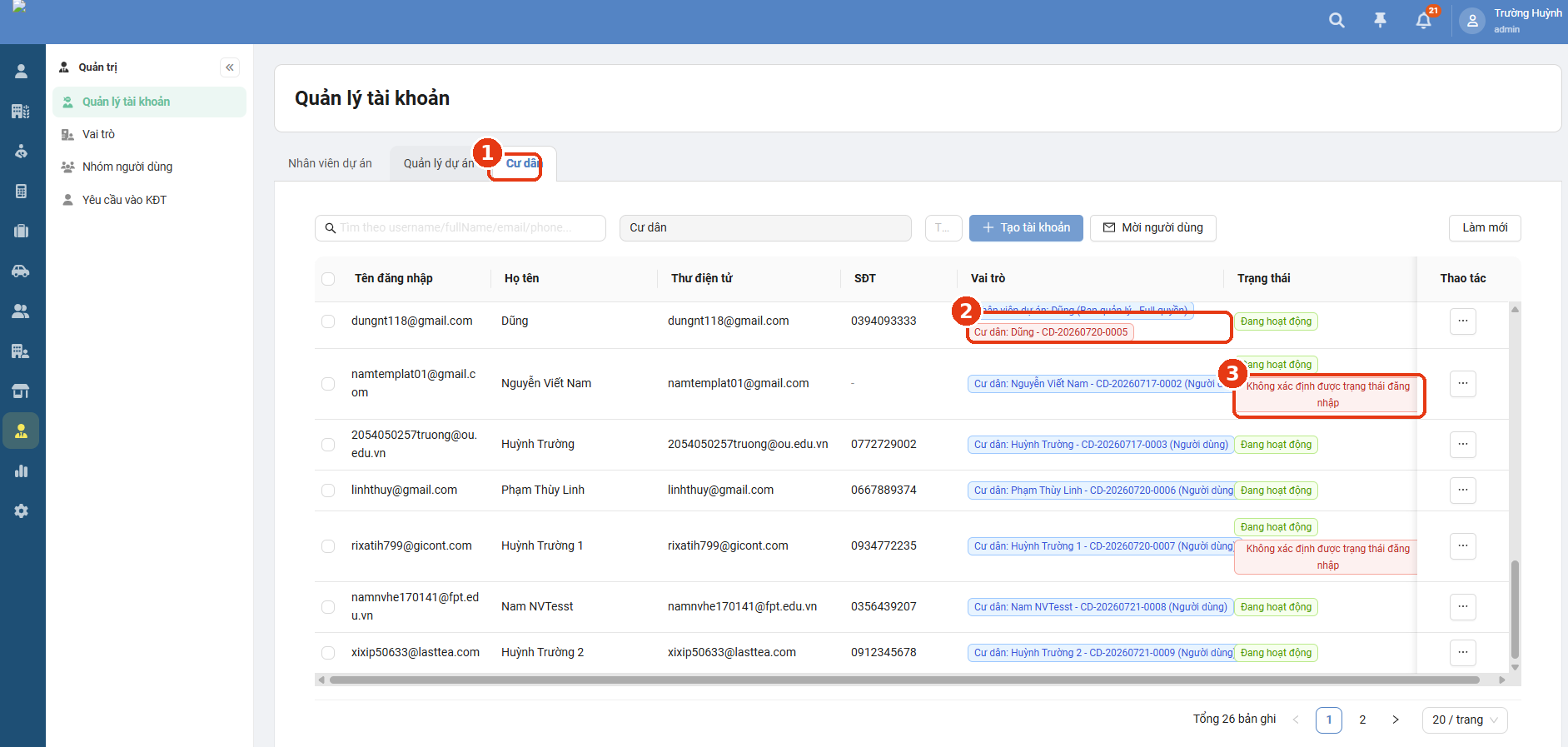Click the email cell linhthuy@gmail.com in Thư điện tử
This screenshot has height=747, width=1568.
[720, 491]
